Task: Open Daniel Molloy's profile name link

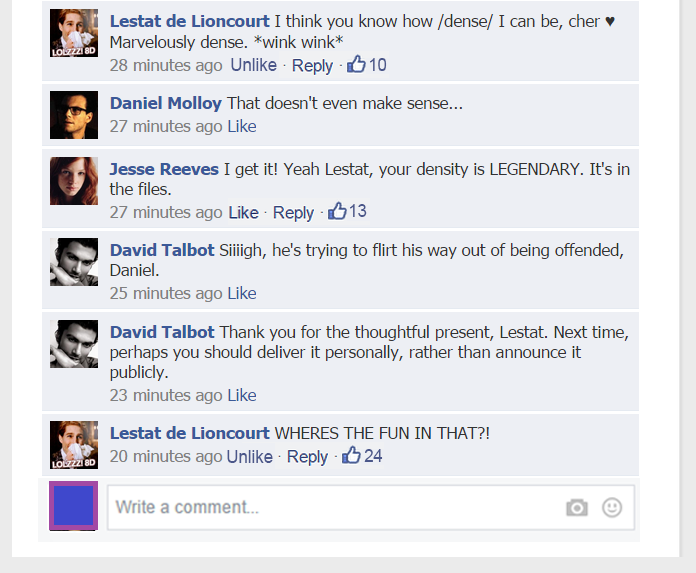Action: [165, 103]
